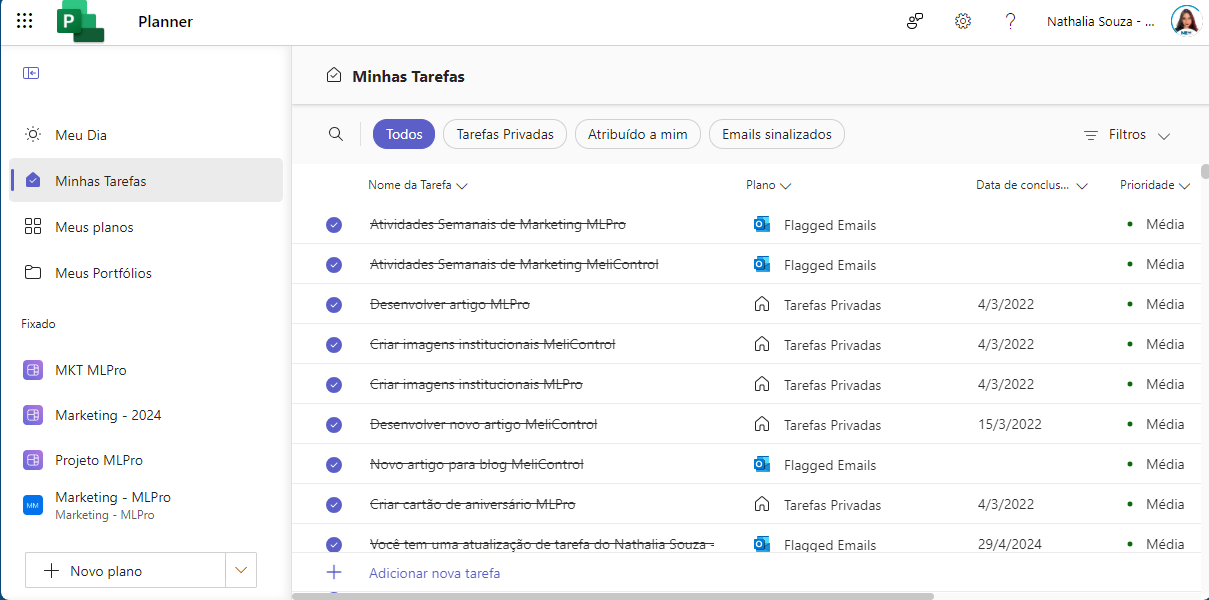The width and height of the screenshot is (1209, 600).
Task: Click the Planner logo icon
Action: pos(80,22)
